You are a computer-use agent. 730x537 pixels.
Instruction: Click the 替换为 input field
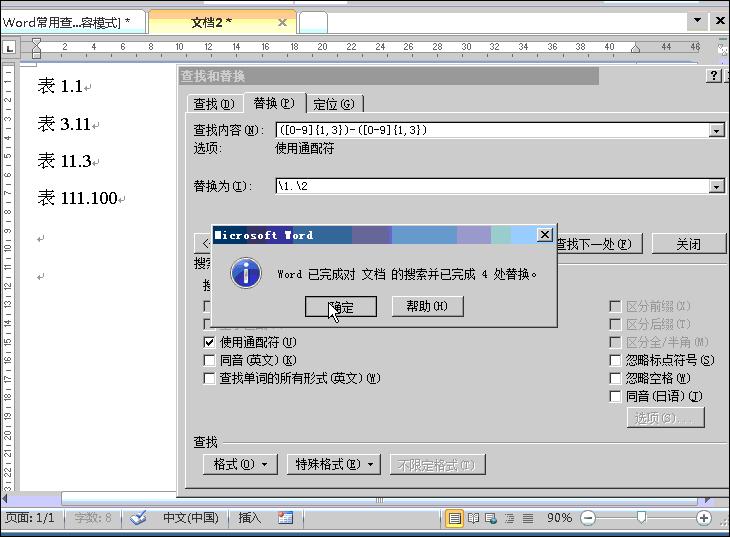point(493,186)
